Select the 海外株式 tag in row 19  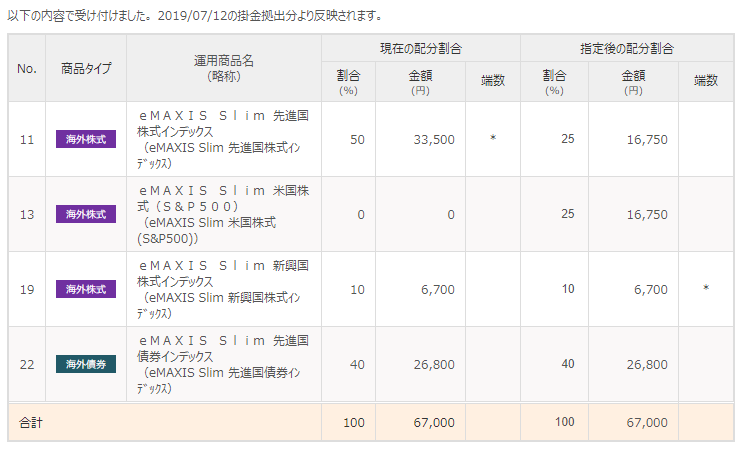pyautogui.click(x=86, y=289)
